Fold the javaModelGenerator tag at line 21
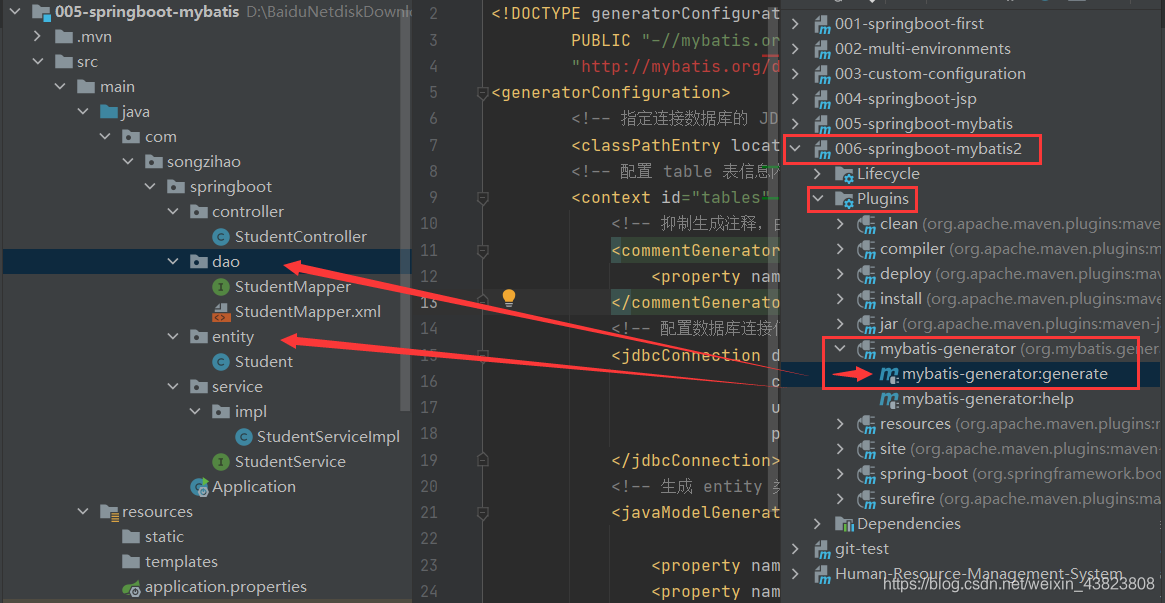The height and width of the screenshot is (603, 1165). coord(482,512)
